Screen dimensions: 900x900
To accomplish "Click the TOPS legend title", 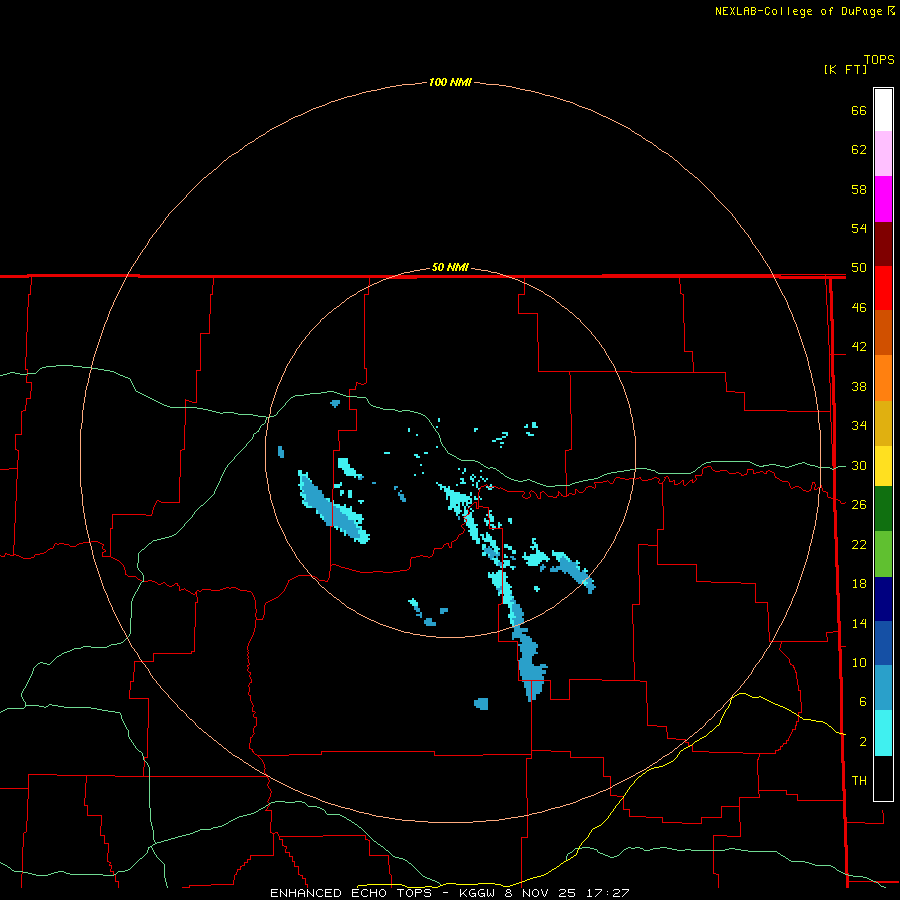I will pos(879,60).
